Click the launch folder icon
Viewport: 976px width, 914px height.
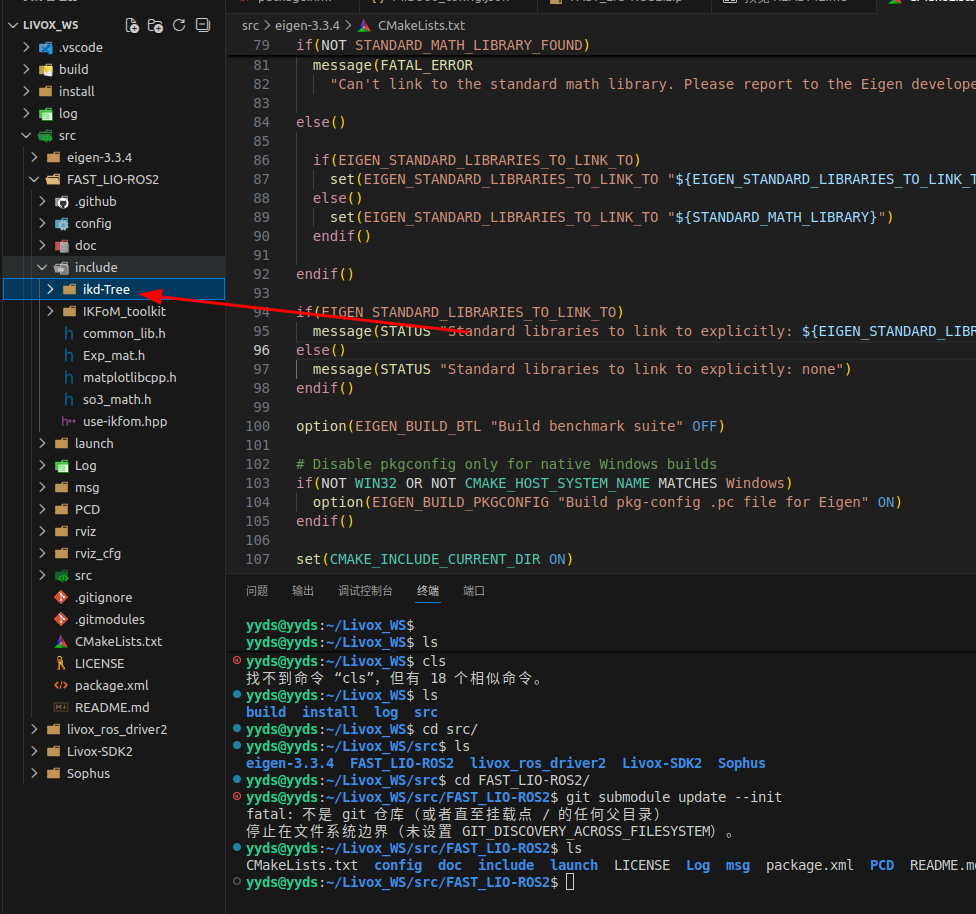pyautogui.click(x=62, y=443)
